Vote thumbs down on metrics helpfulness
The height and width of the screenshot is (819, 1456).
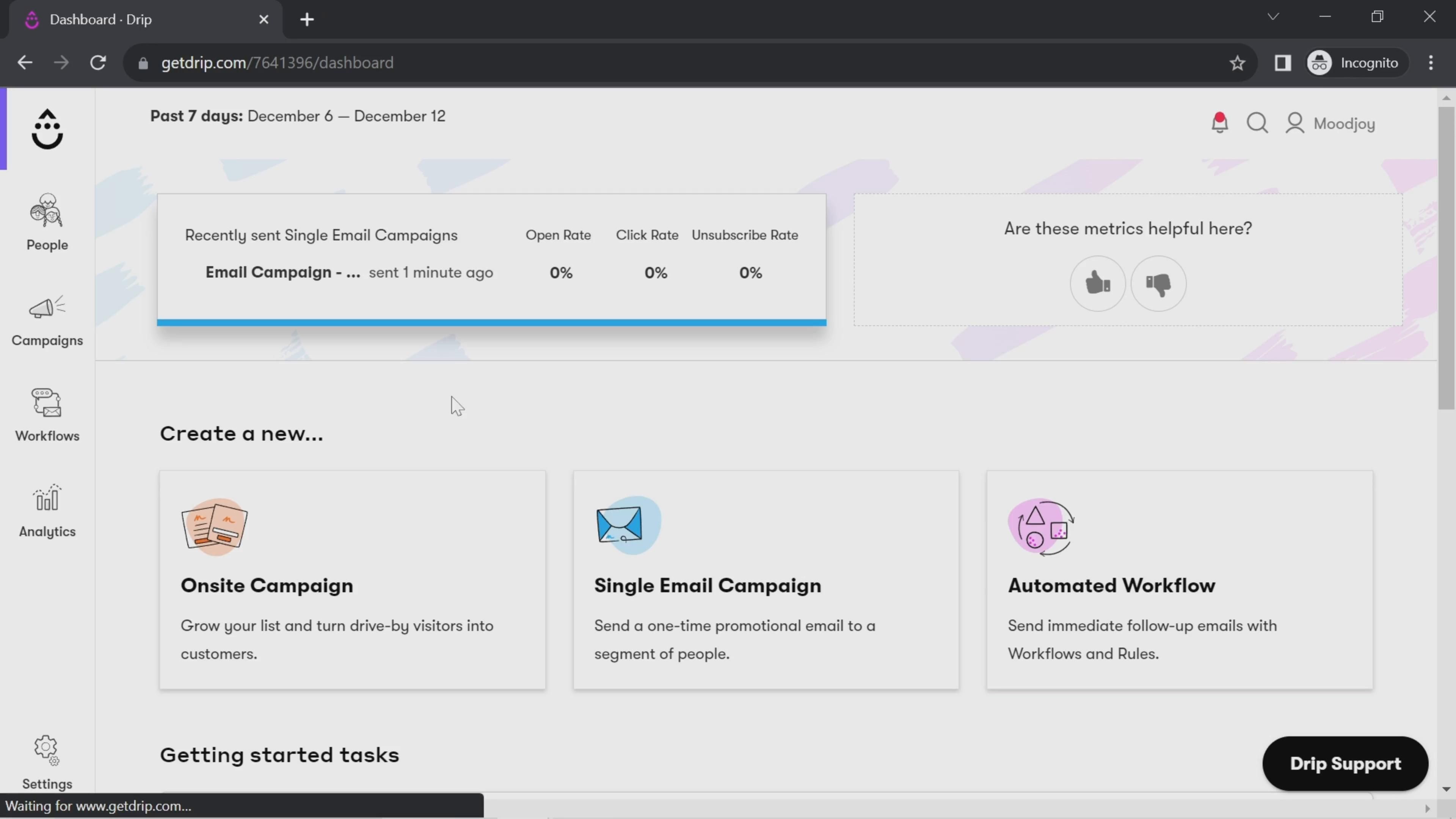coord(1158,283)
